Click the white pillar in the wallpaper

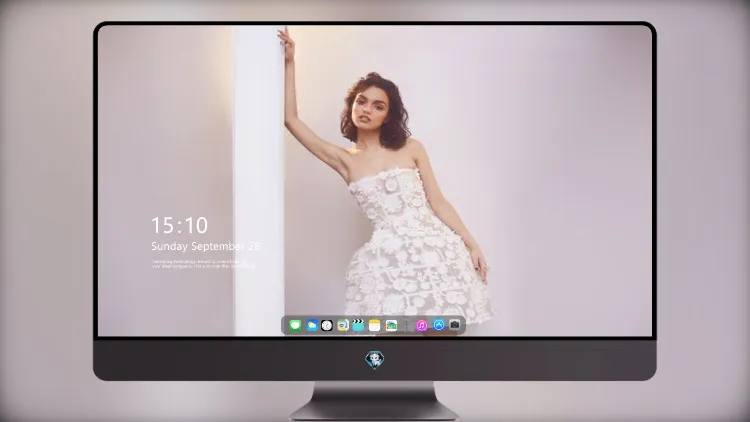pos(258,181)
